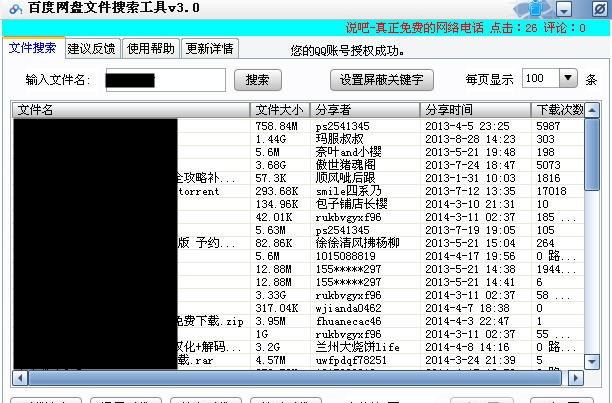Select the row shared by 玛服叔叔
The width and height of the screenshot is (612, 403).
[x=299, y=139]
